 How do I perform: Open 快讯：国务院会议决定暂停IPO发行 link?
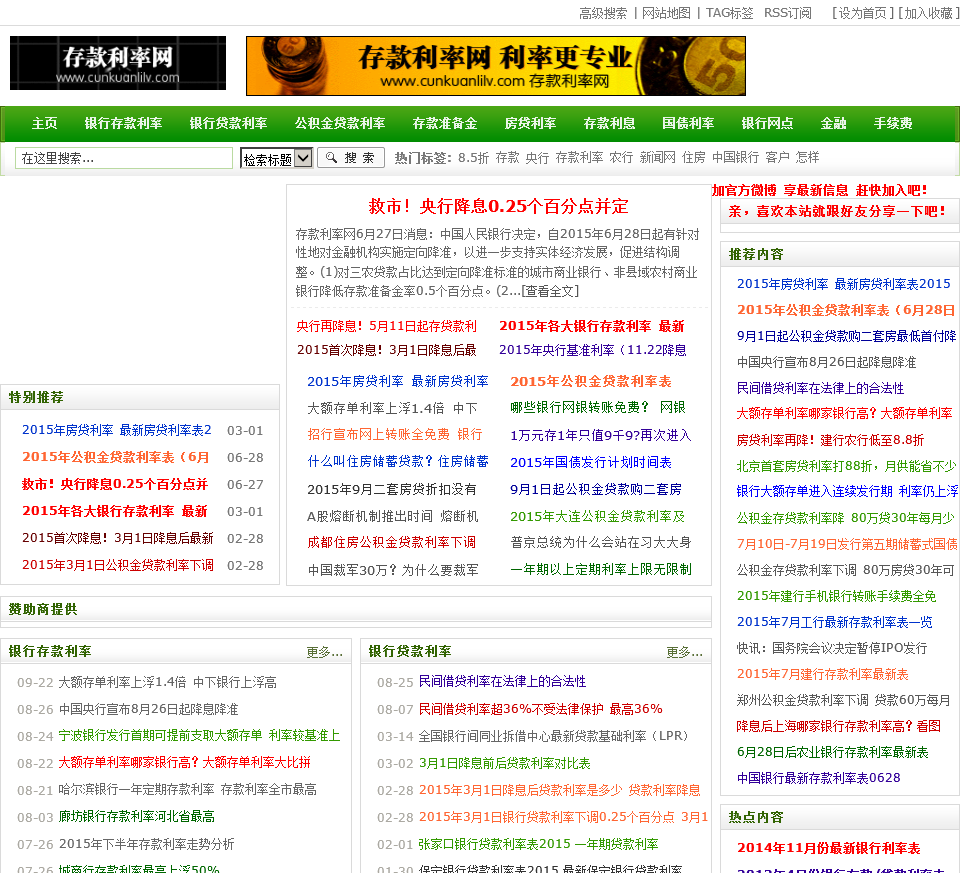[x=832, y=648]
